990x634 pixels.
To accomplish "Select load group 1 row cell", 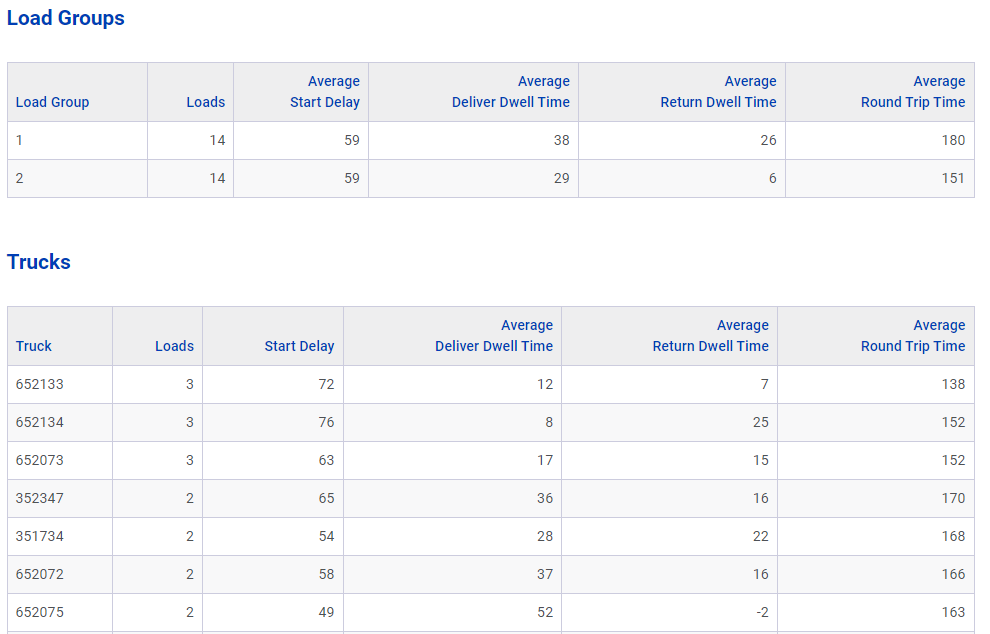I will (78, 140).
